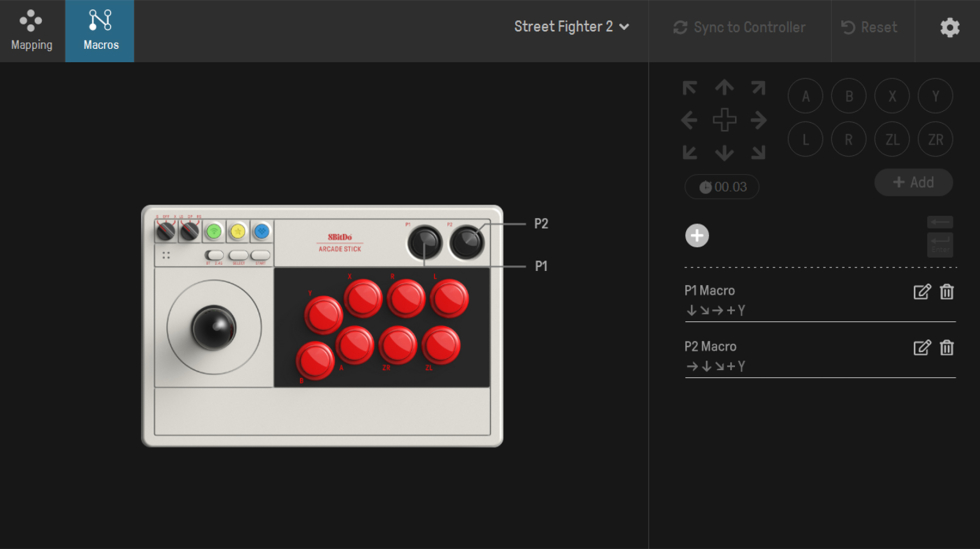
Task: Select the P1 Macro entry name
Action: pyautogui.click(x=709, y=291)
